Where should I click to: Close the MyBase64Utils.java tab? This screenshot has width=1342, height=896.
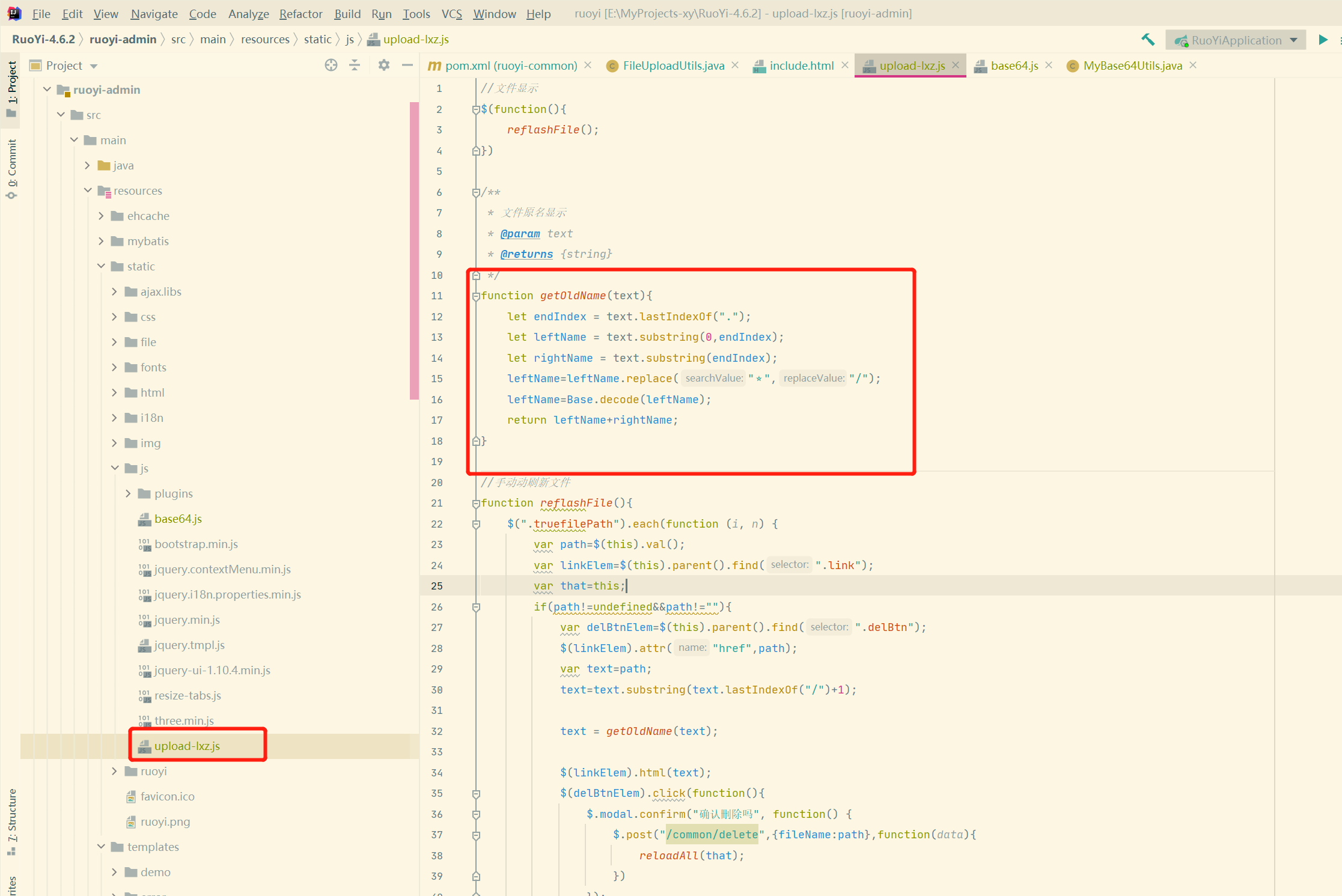pyautogui.click(x=1193, y=65)
